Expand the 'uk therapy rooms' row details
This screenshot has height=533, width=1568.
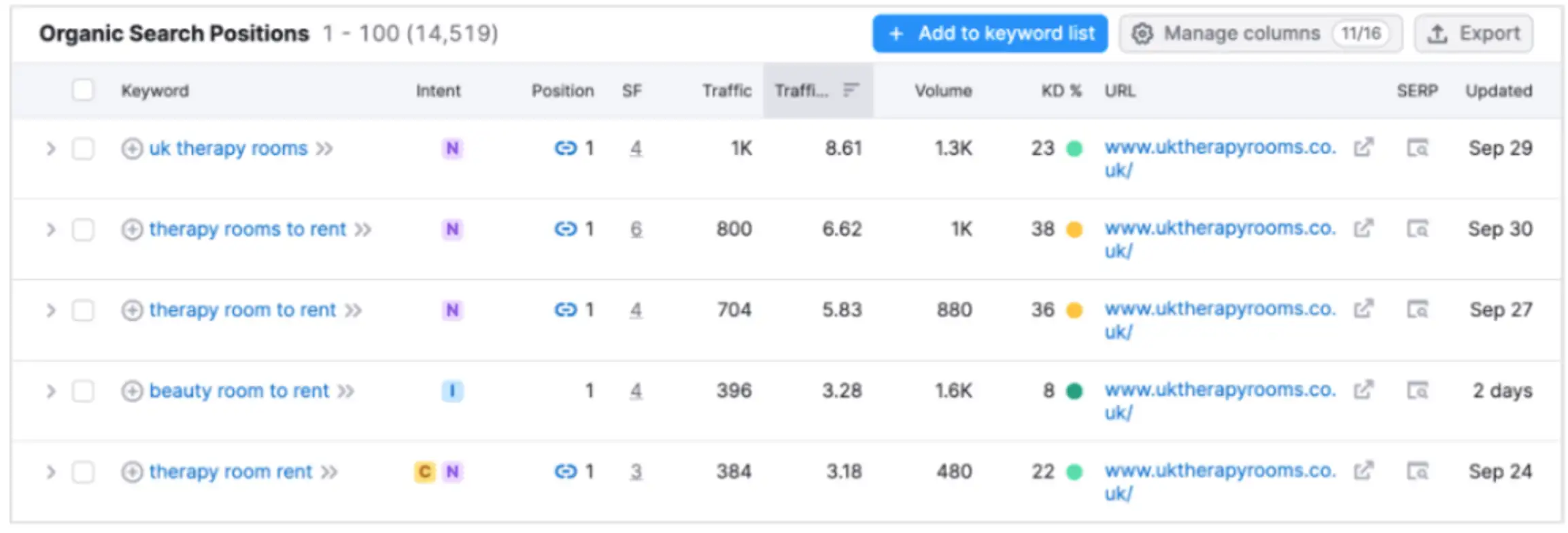coord(50,148)
